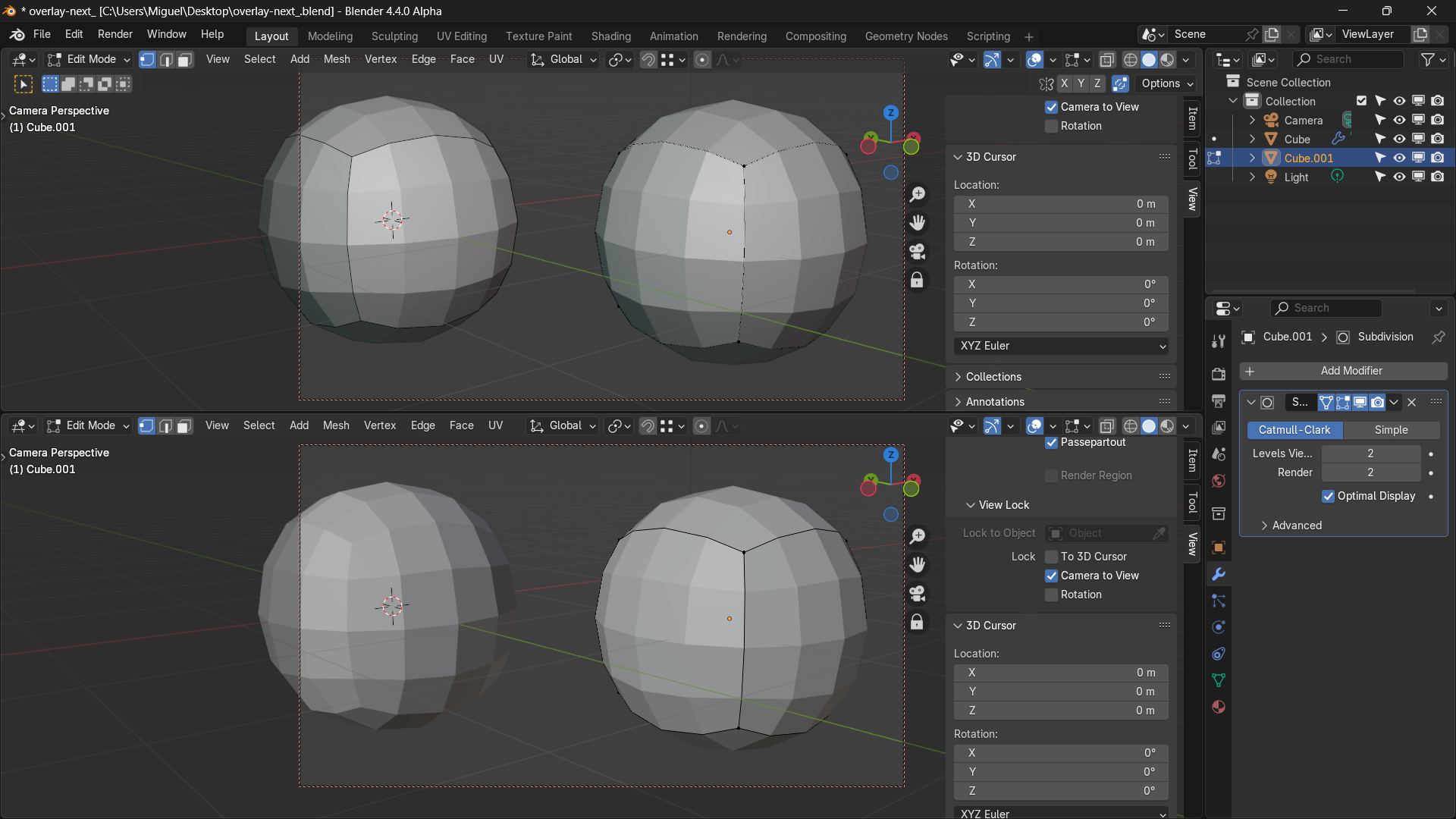Open the Object properties tab (orange square)

1219,548
